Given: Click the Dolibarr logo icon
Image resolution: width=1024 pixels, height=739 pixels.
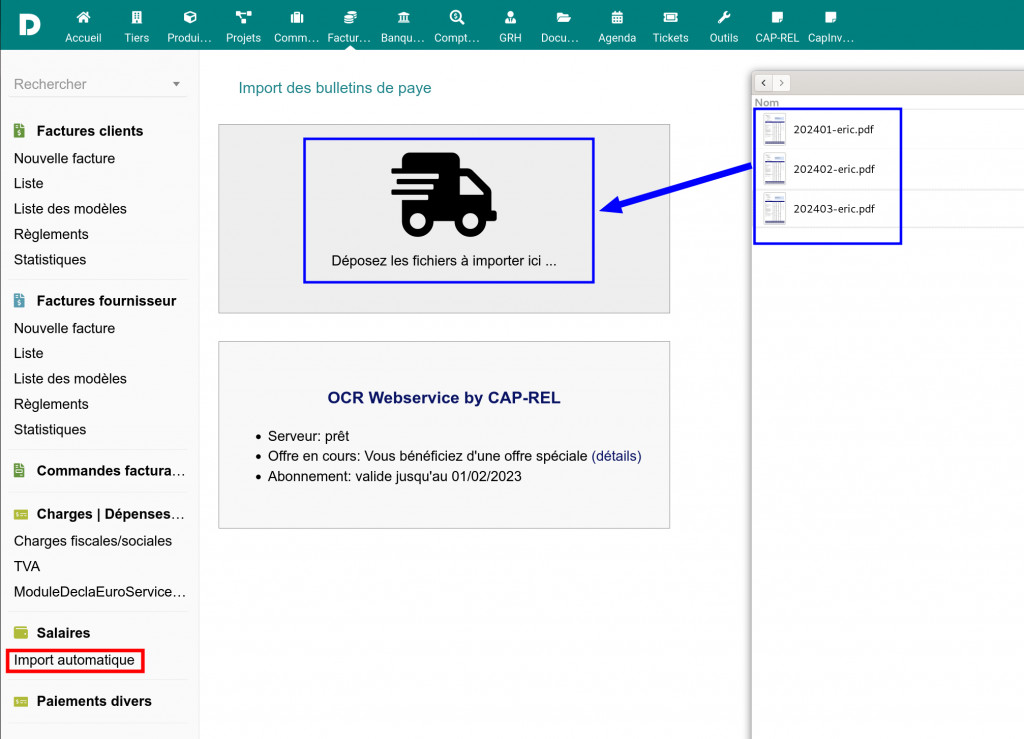Looking at the screenshot, I should click(x=29, y=24).
